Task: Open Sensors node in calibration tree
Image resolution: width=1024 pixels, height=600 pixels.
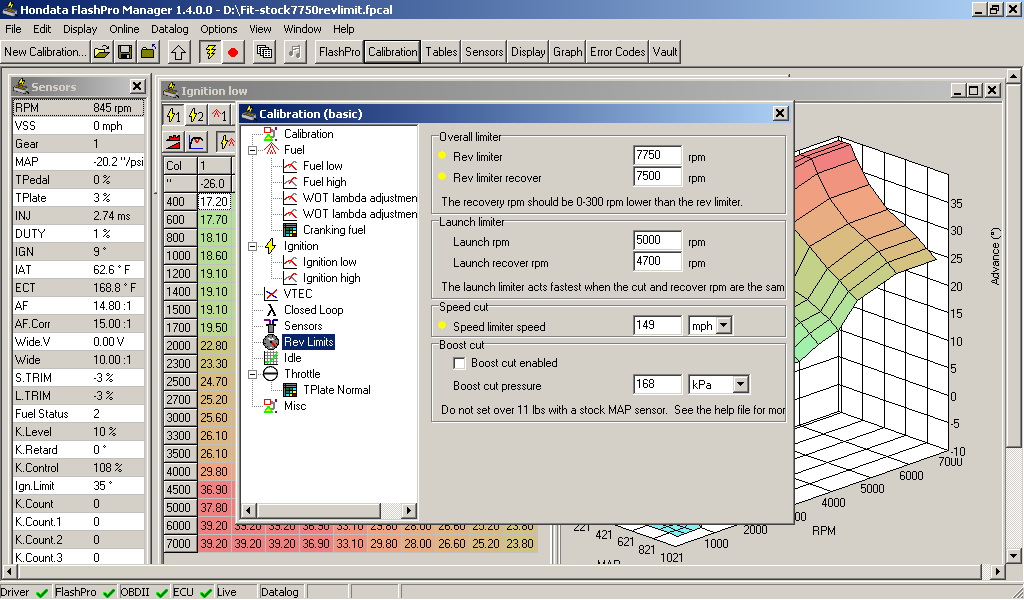Action: [302, 326]
